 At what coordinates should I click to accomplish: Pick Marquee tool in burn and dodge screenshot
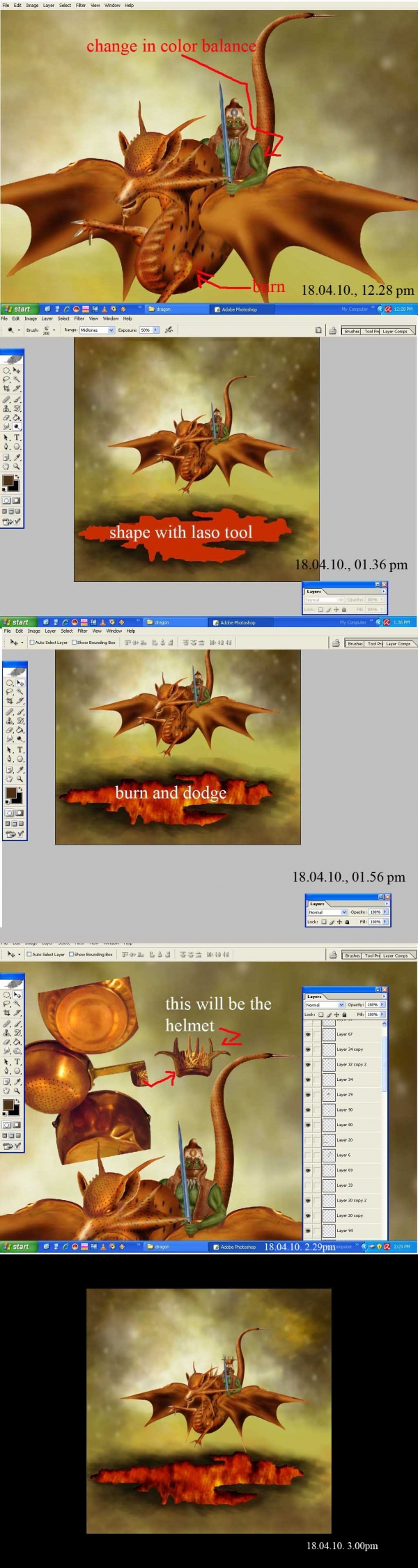click(x=9, y=683)
